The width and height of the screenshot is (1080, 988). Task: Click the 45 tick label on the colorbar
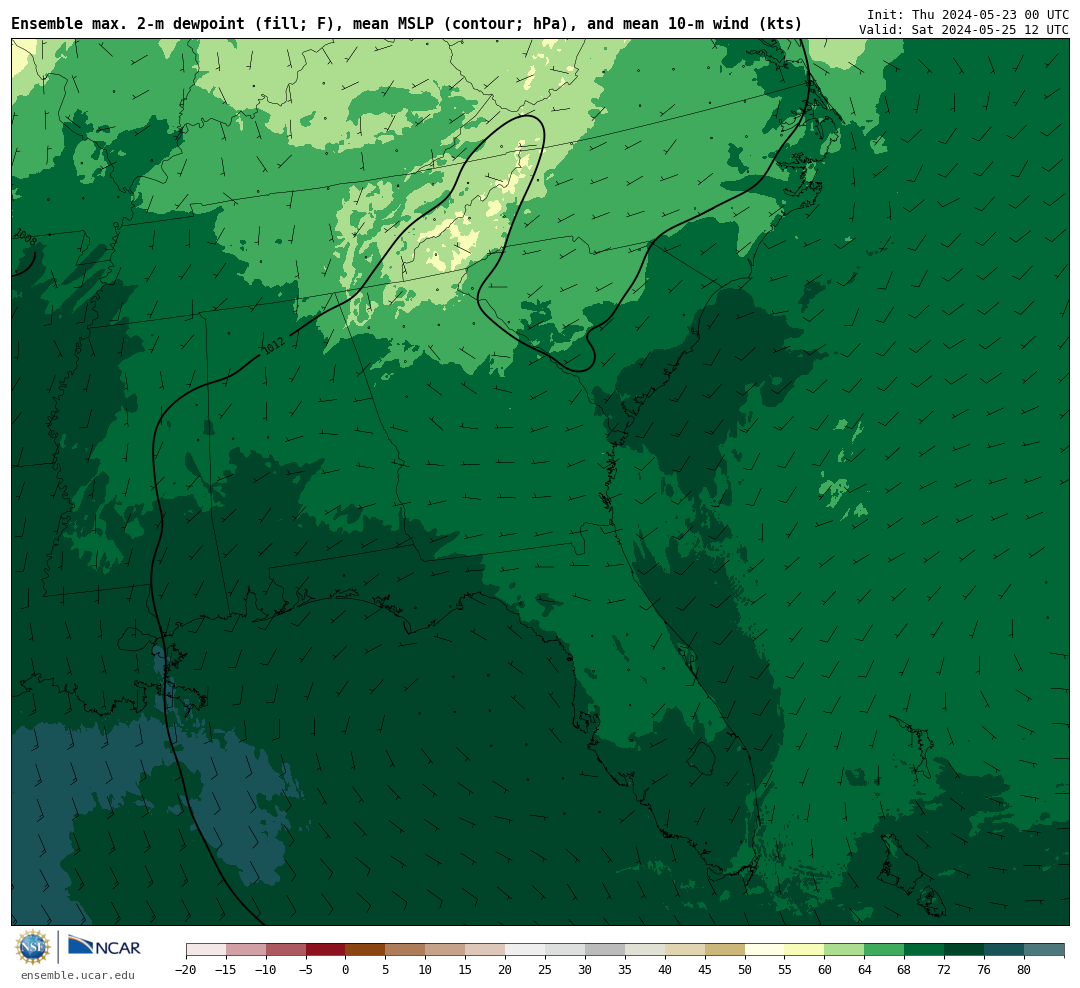coord(705,970)
